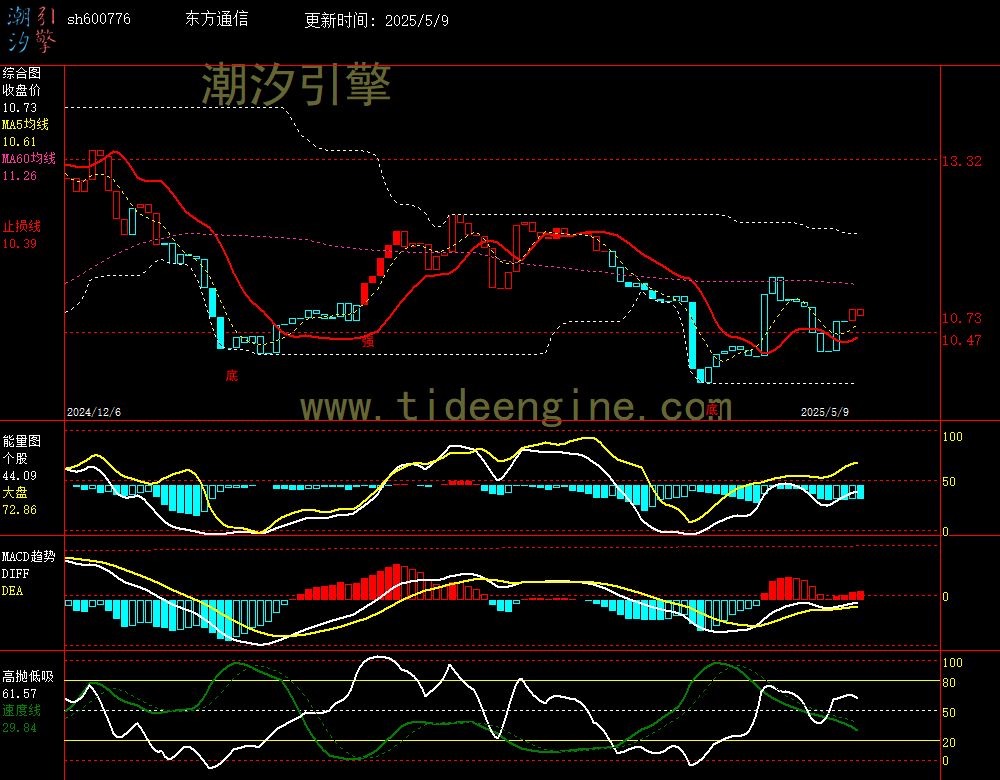Select the 综合图 panel label
The image size is (1000, 780).
click(22, 73)
